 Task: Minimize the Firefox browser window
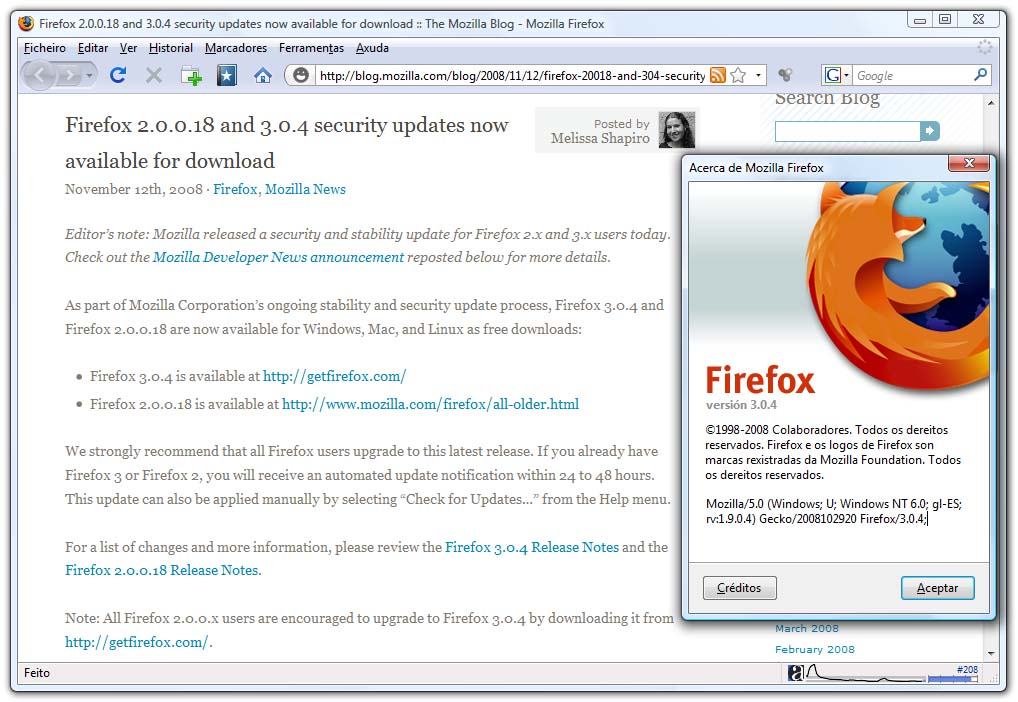[919, 19]
